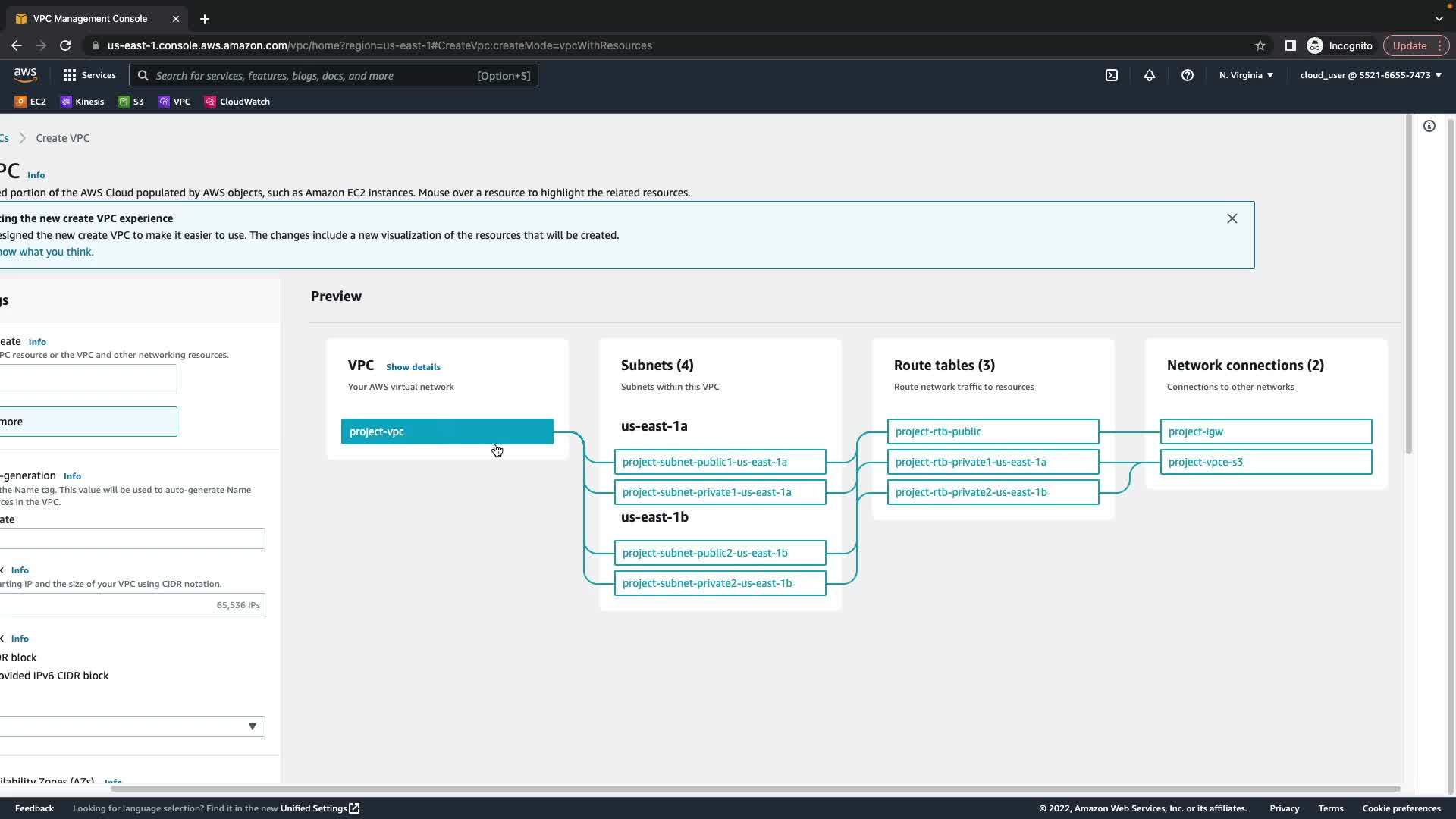Open the cloud_user account menu
This screenshot has height=819, width=1456.
tap(1370, 75)
